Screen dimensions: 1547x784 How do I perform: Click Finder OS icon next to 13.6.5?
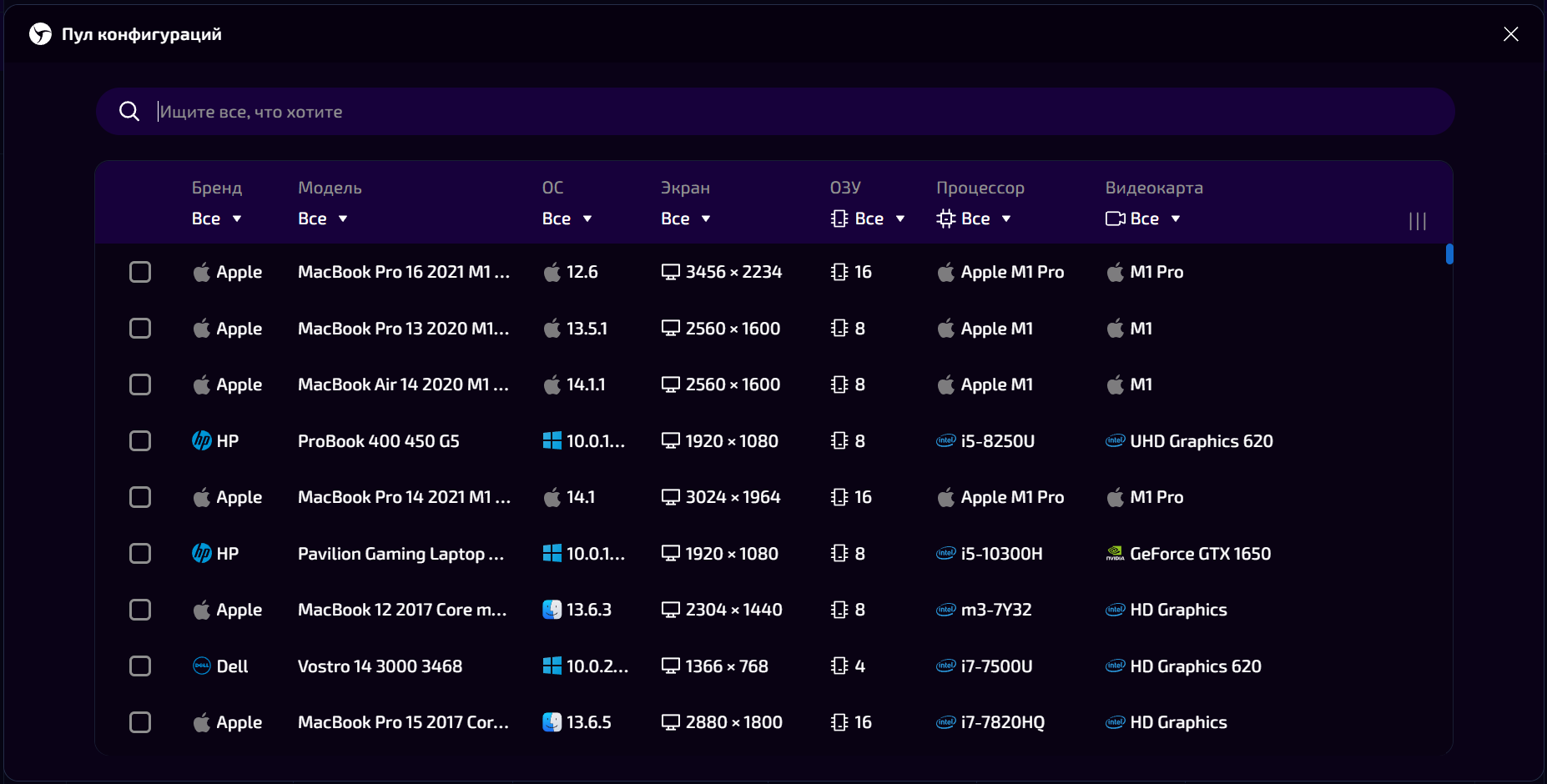click(552, 722)
